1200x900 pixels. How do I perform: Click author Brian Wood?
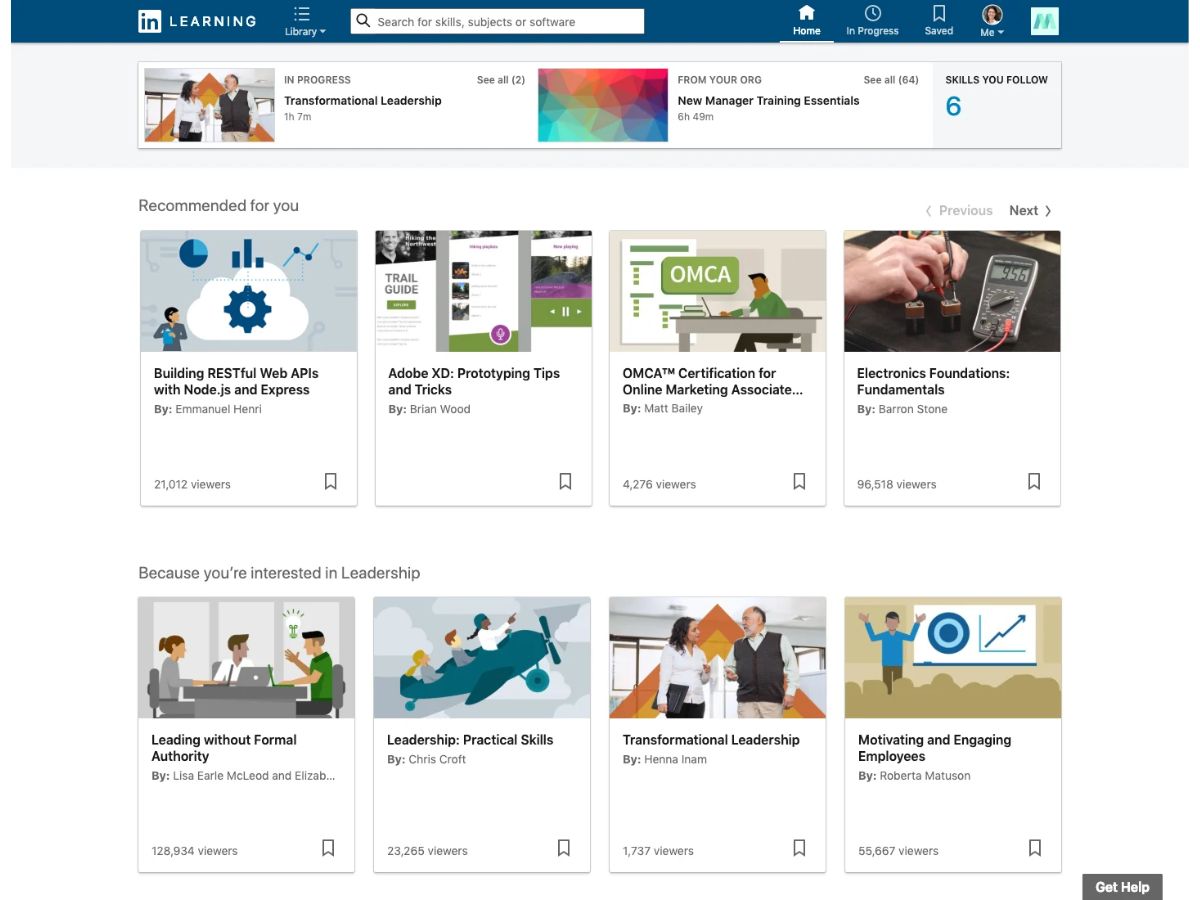(x=440, y=409)
